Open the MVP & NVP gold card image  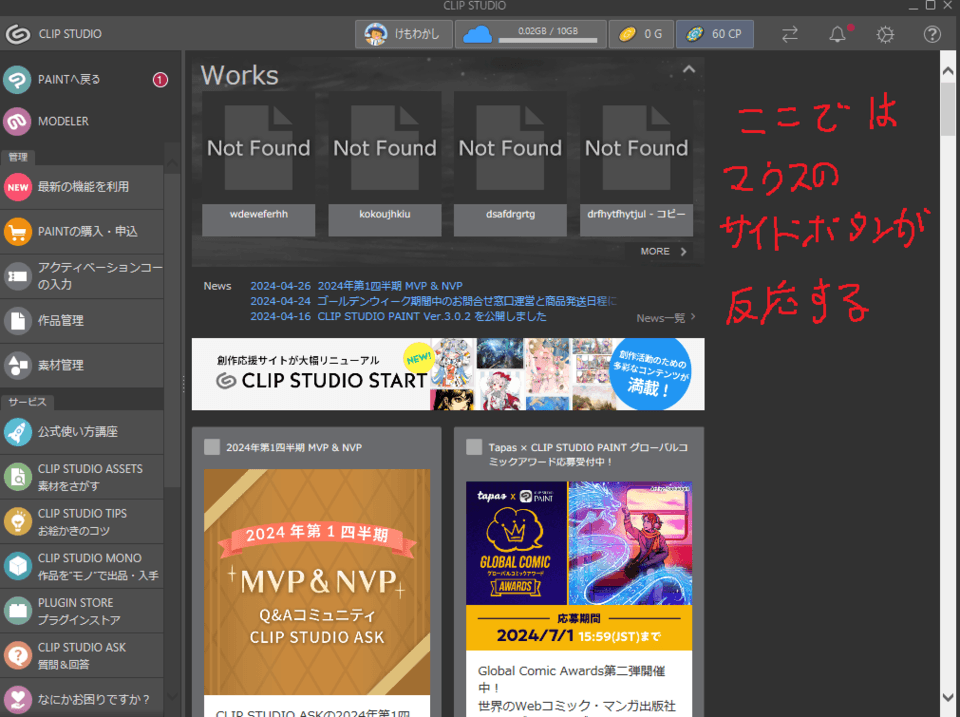[317, 582]
